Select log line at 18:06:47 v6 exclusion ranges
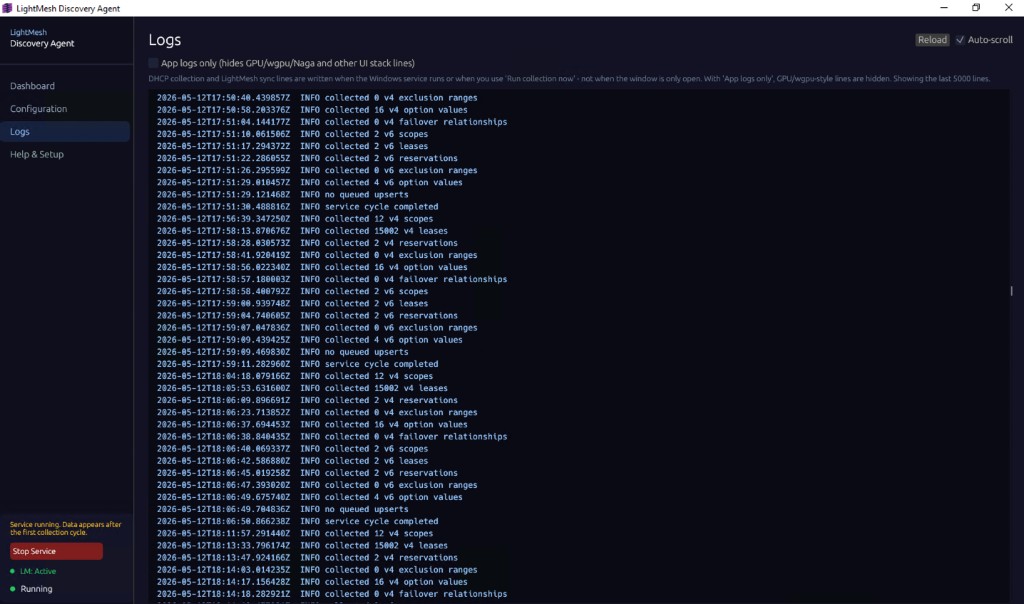1024x604 pixels. click(x=317, y=485)
